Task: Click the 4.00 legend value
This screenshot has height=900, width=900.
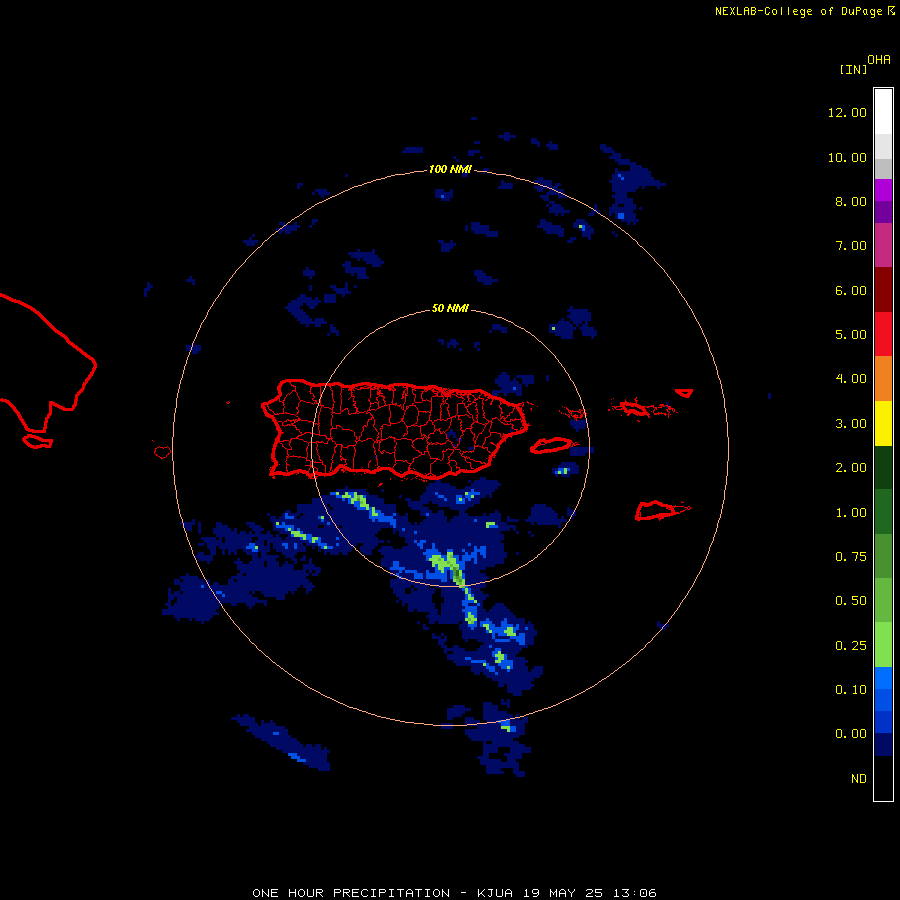Action: pyautogui.click(x=851, y=379)
